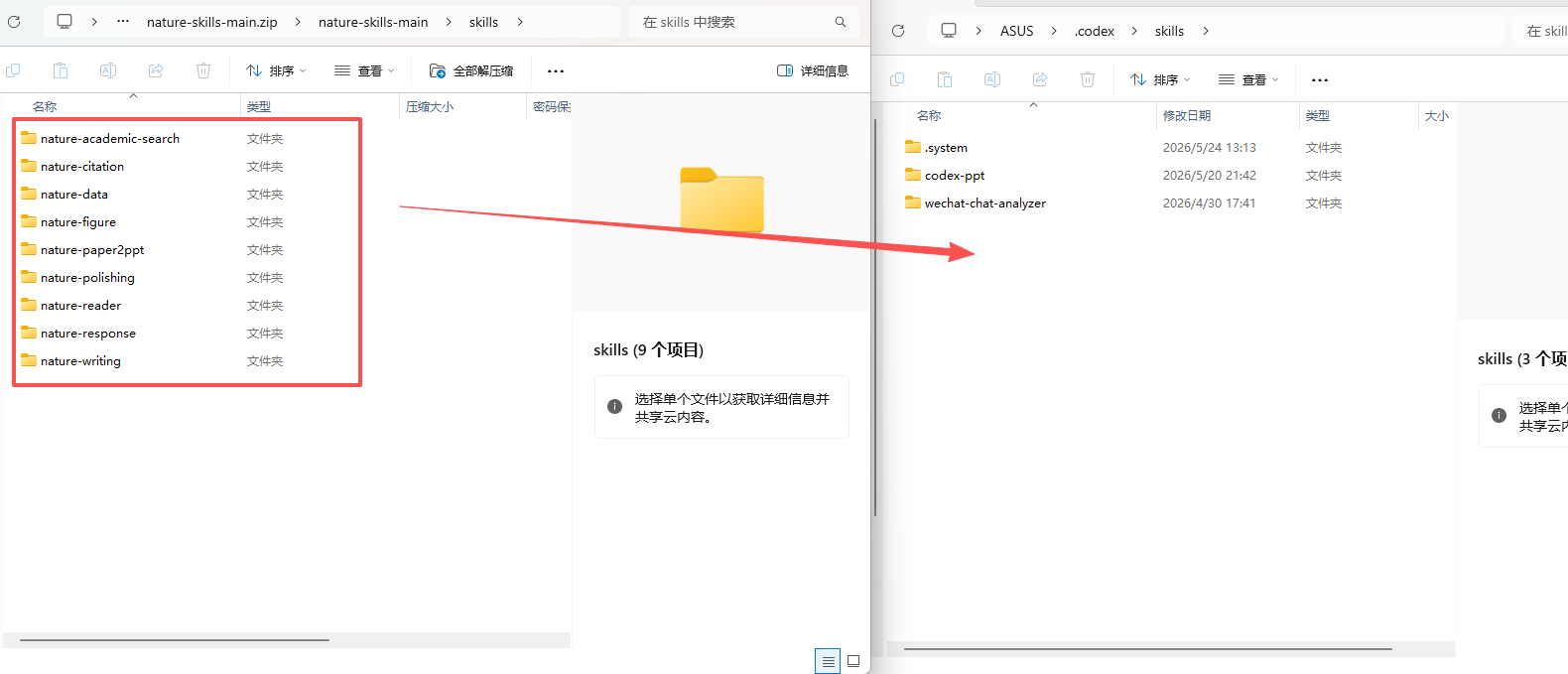The width and height of the screenshot is (1568, 674).
Task: Switch to large icons view in left window
Action: [853, 661]
